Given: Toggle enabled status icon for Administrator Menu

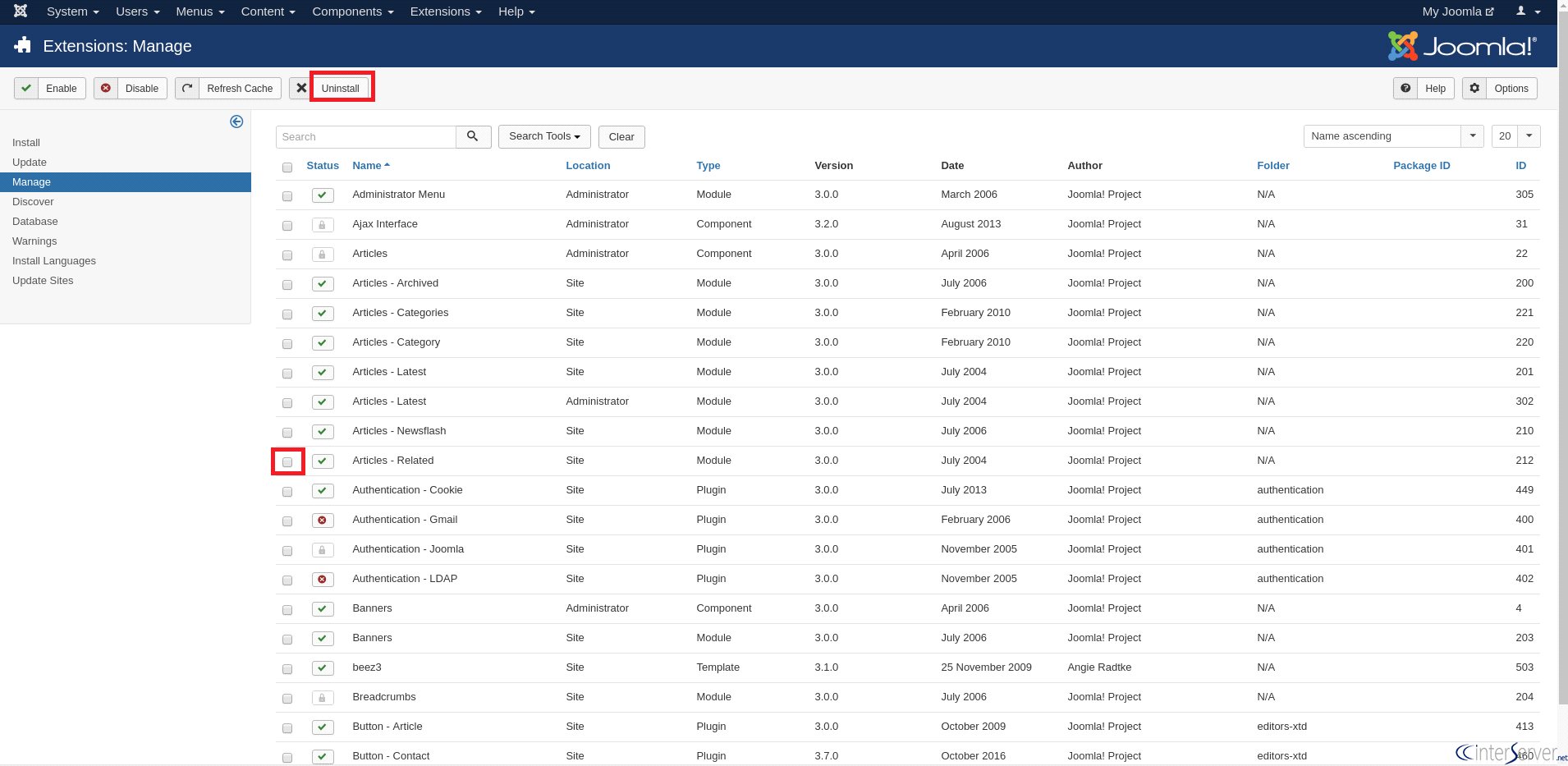Looking at the screenshot, I should point(323,195).
